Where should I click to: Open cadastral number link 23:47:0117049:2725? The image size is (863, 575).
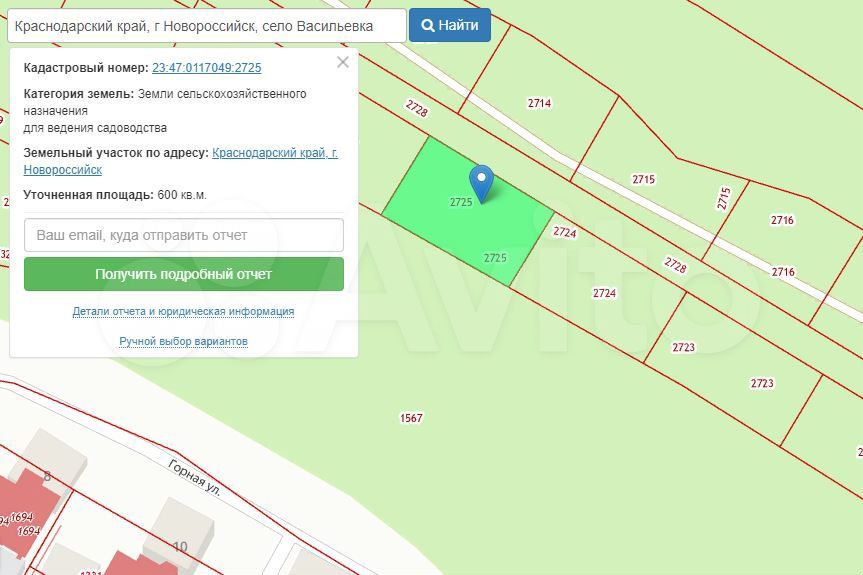pos(206,68)
